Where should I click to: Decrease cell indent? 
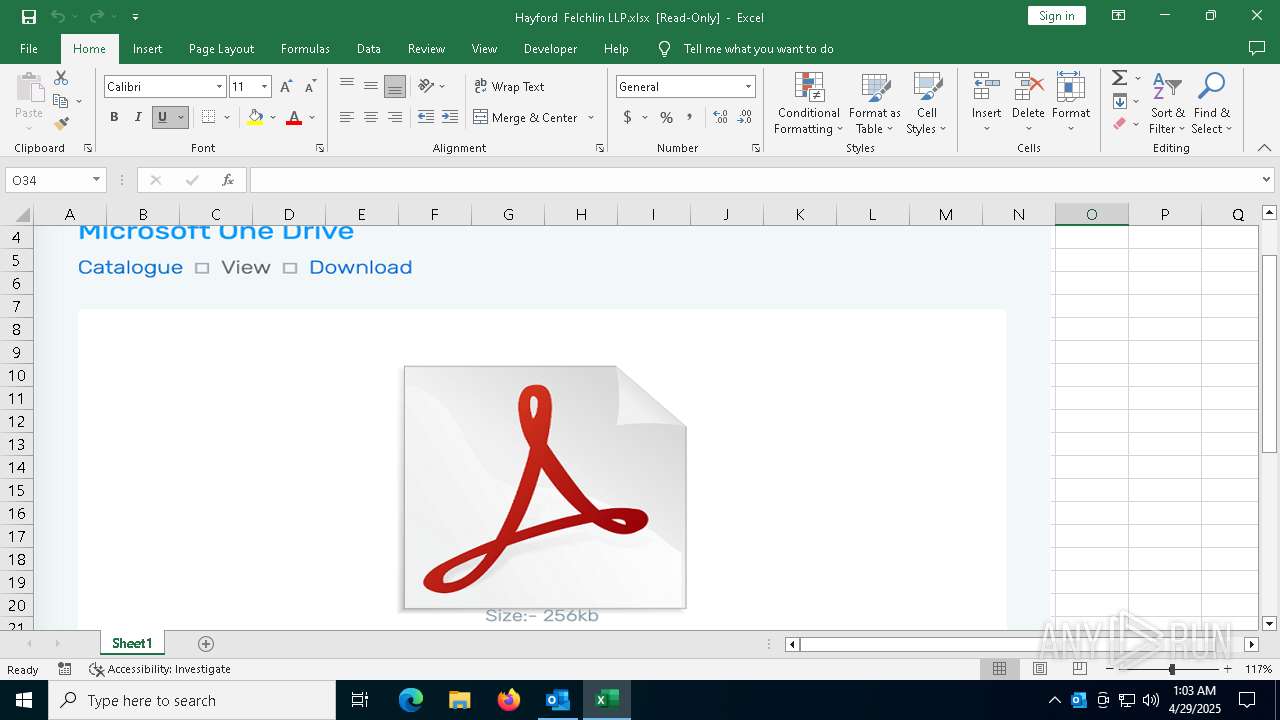pyautogui.click(x=426, y=117)
